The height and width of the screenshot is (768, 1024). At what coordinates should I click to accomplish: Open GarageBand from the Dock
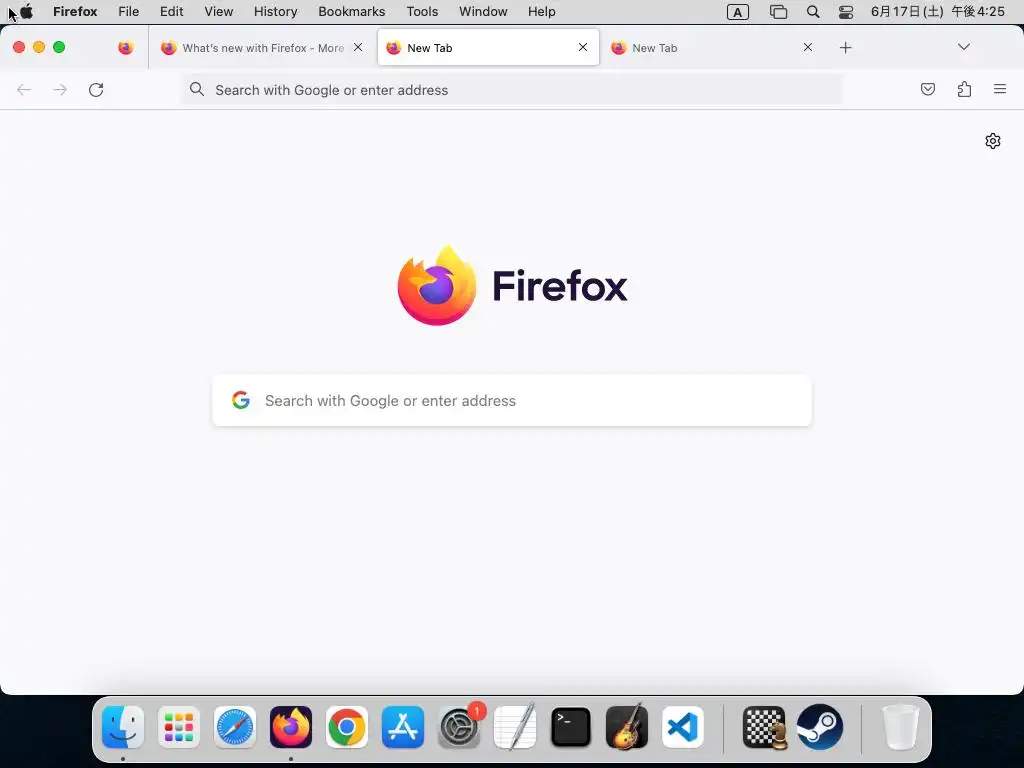point(627,727)
